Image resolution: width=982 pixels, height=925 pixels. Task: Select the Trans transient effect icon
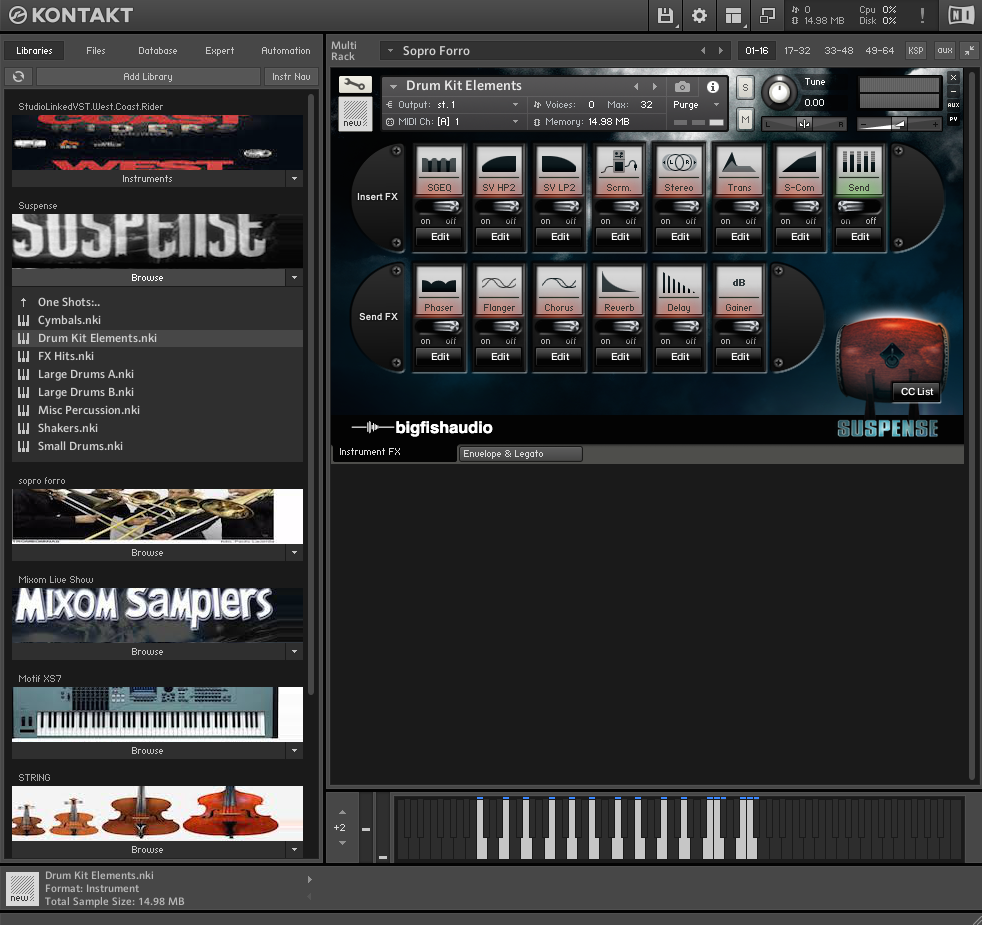(739, 170)
